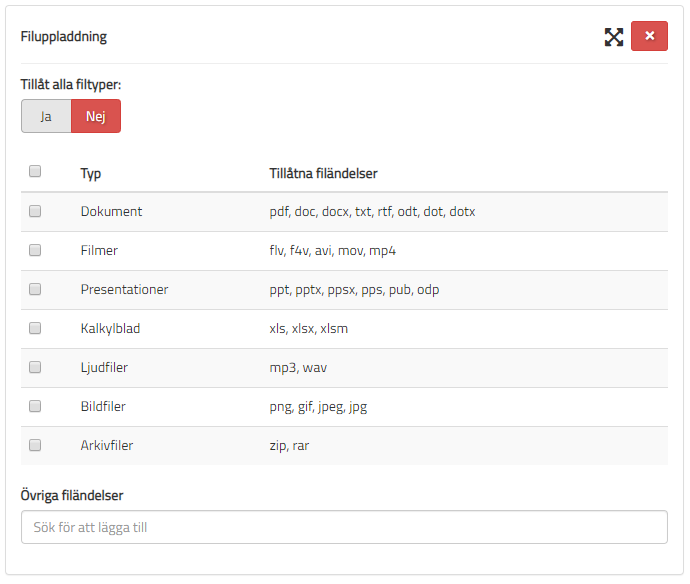Click the Filuppladdning panel title
690x584 pixels.
64,37
